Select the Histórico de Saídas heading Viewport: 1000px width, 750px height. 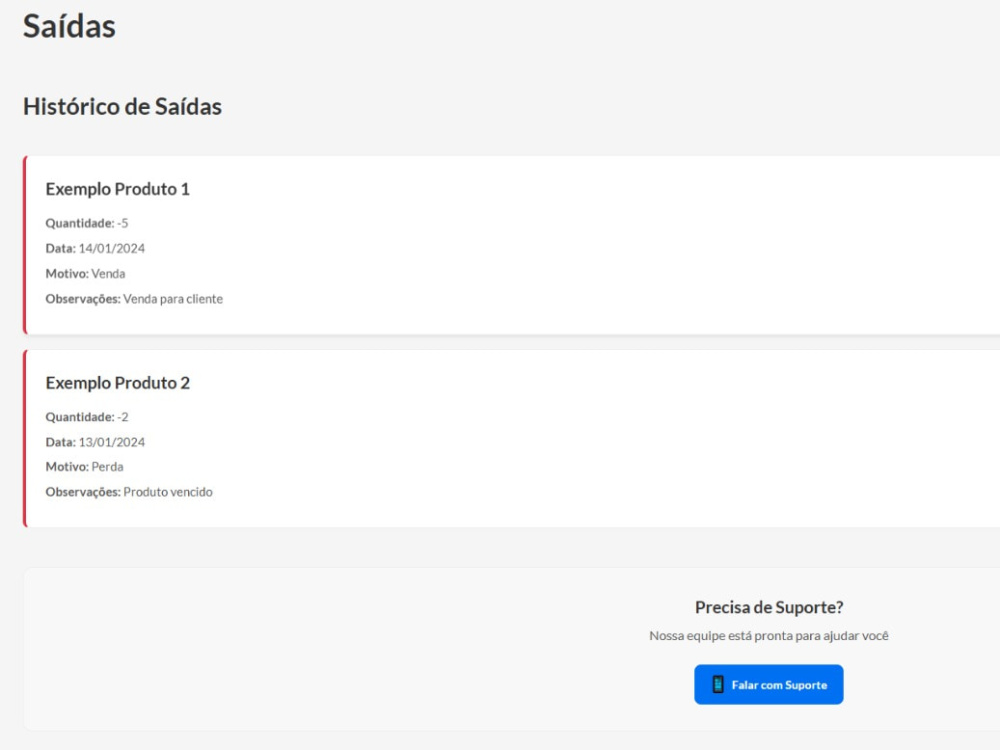coord(122,107)
